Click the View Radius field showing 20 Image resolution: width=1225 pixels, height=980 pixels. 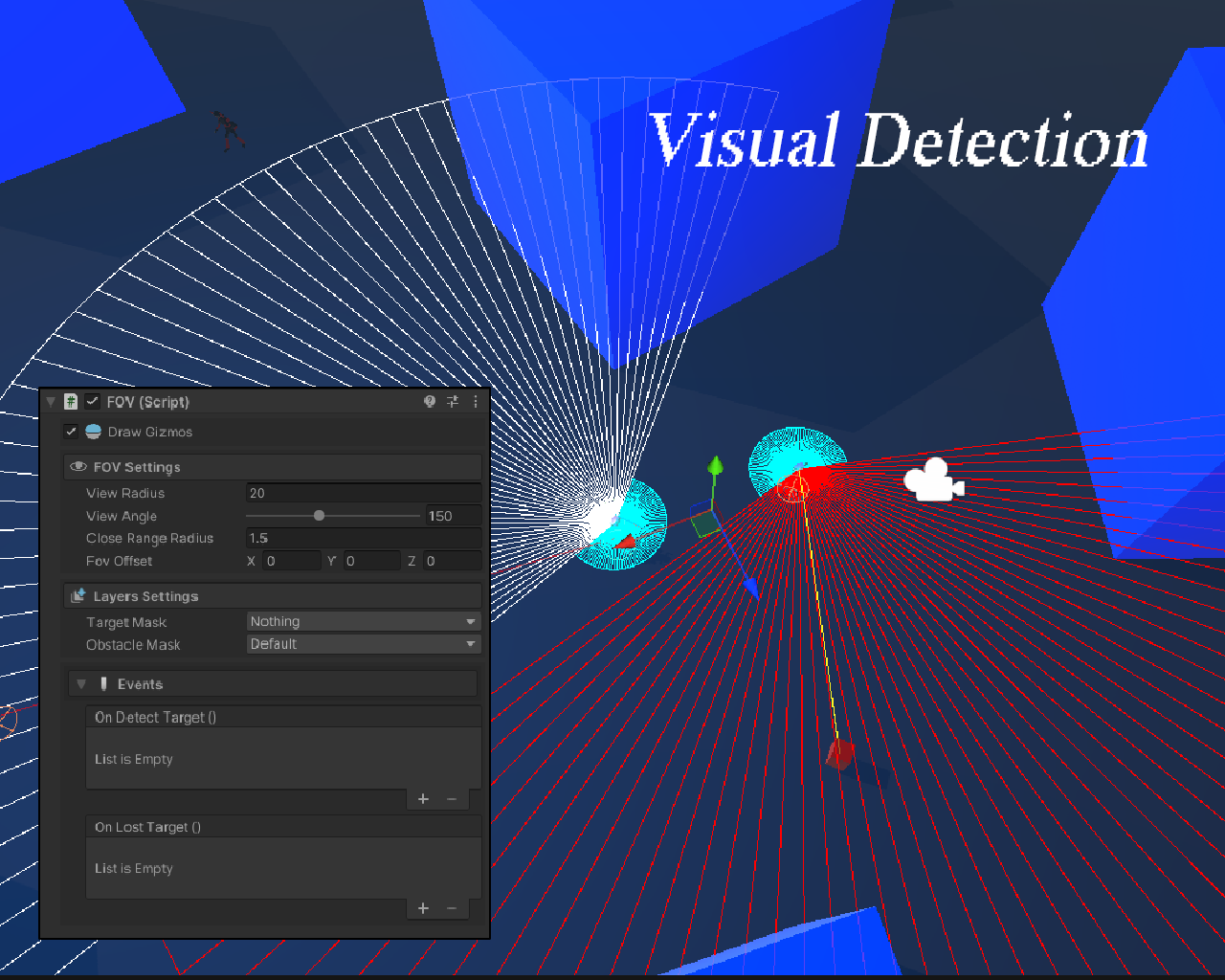[x=364, y=493]
